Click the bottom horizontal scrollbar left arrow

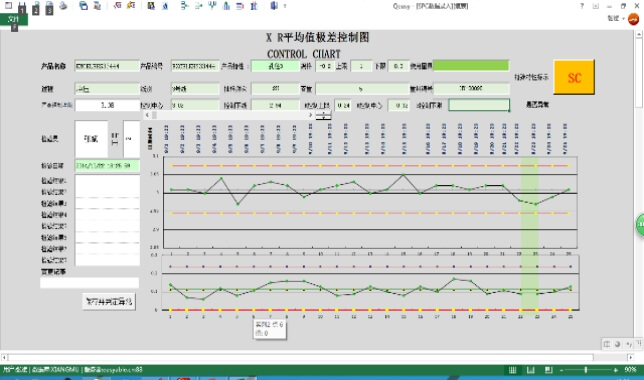[x=4, y=357]
